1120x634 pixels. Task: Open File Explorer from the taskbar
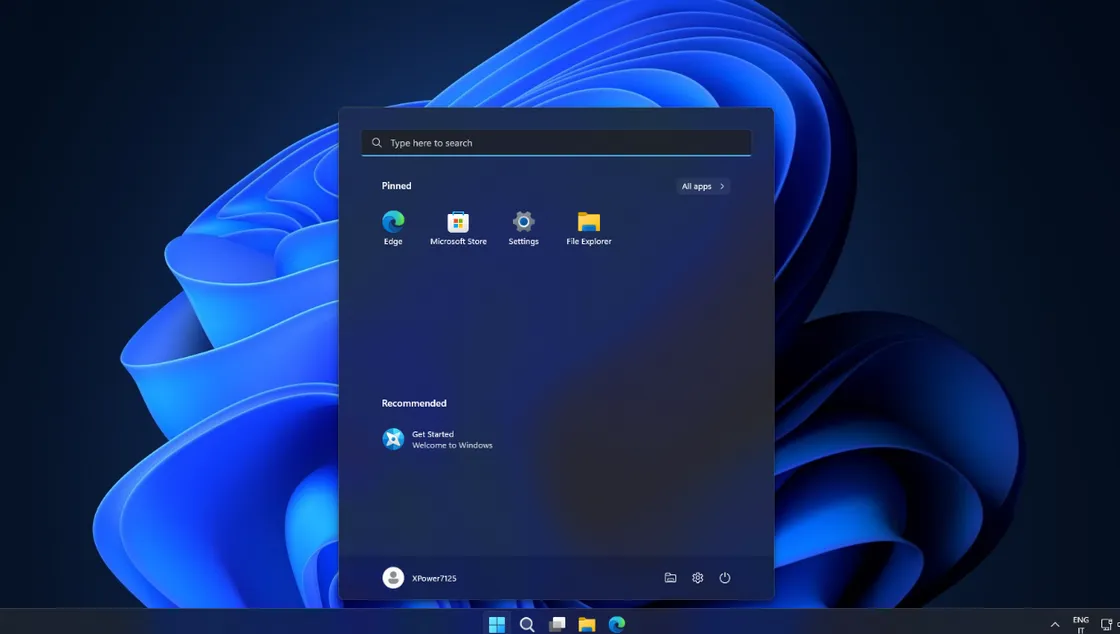[588, 623]
